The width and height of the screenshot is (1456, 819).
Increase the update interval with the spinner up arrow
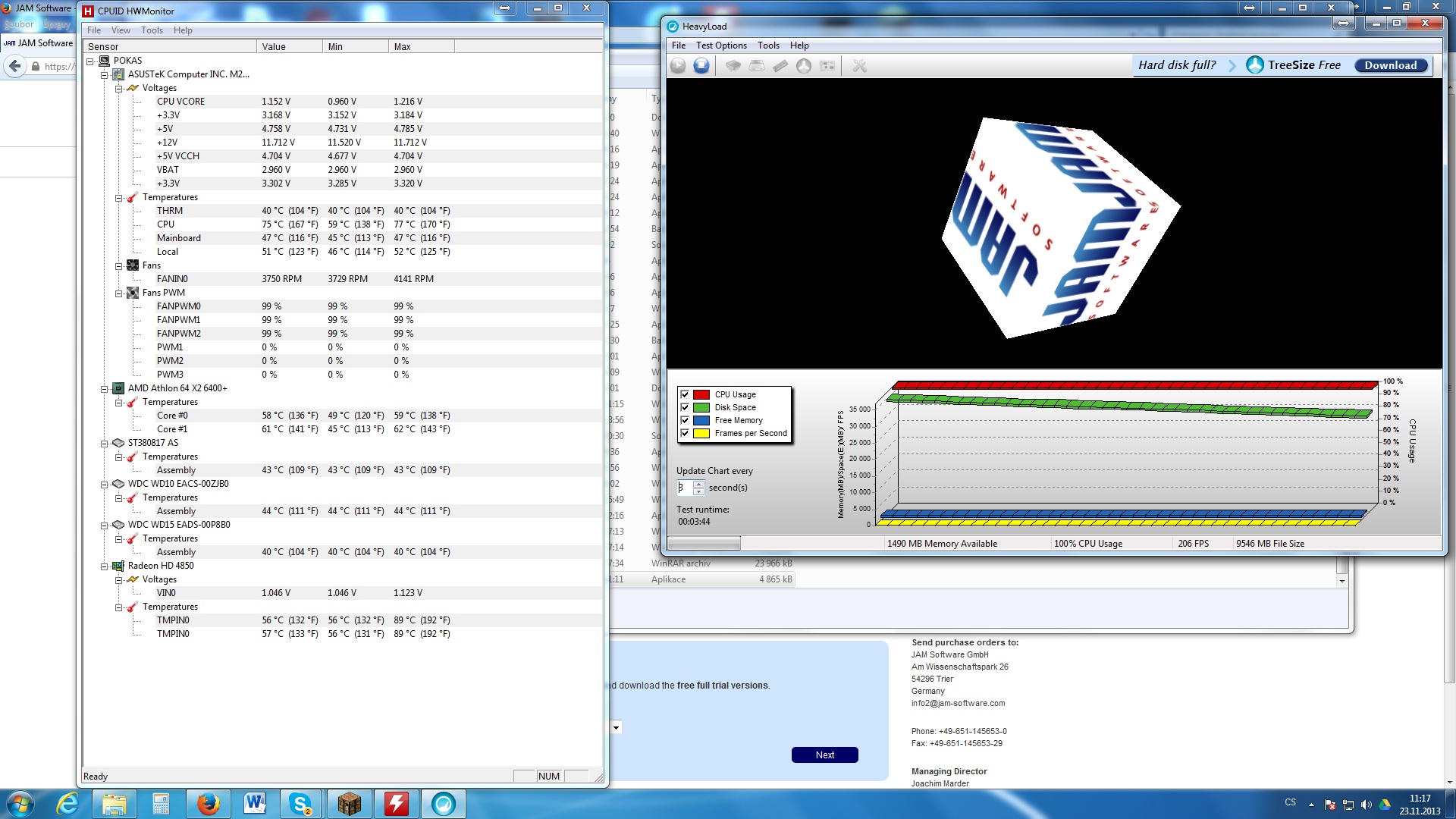698,485
